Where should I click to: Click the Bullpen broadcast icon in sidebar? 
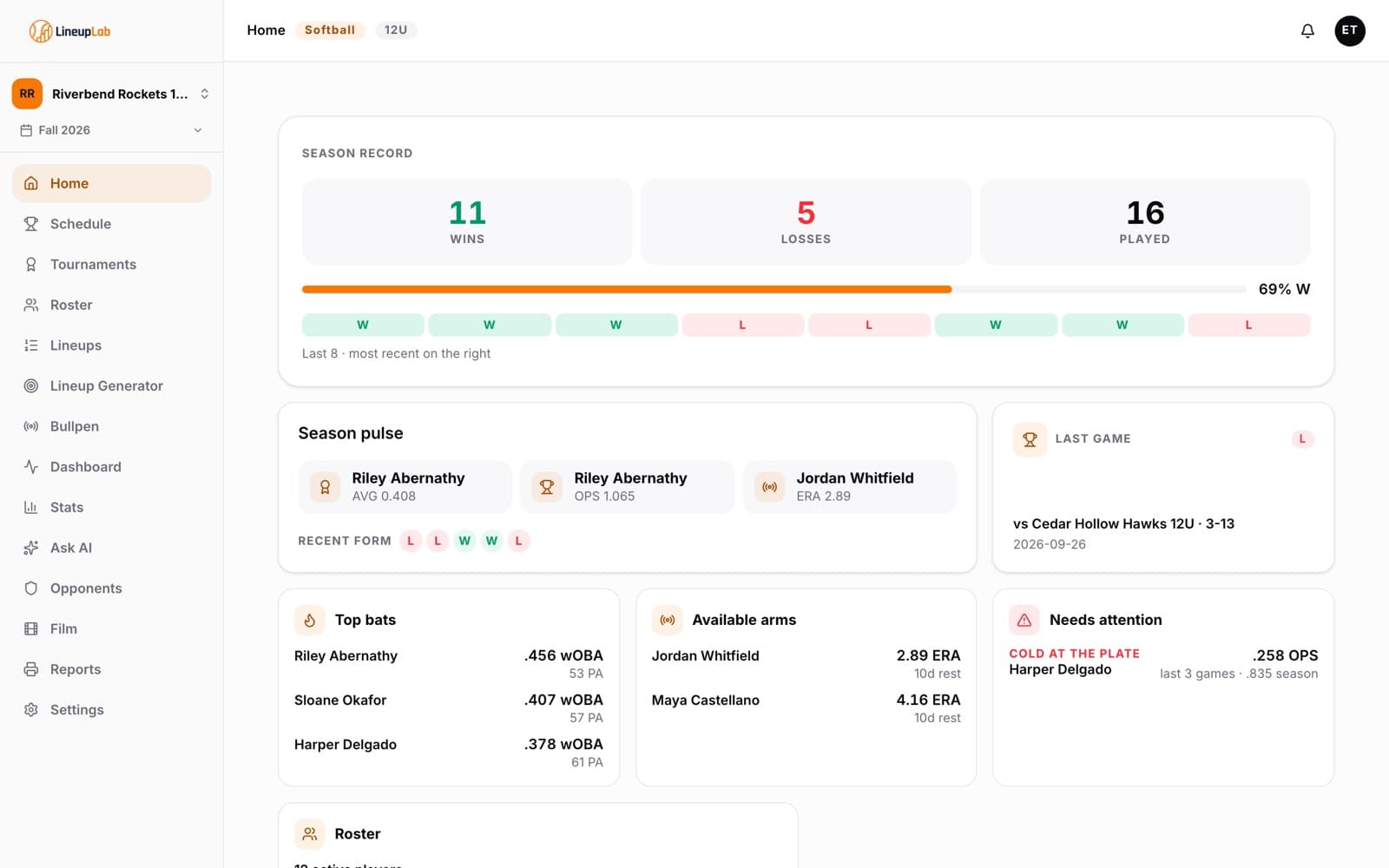tap(31, 426)
